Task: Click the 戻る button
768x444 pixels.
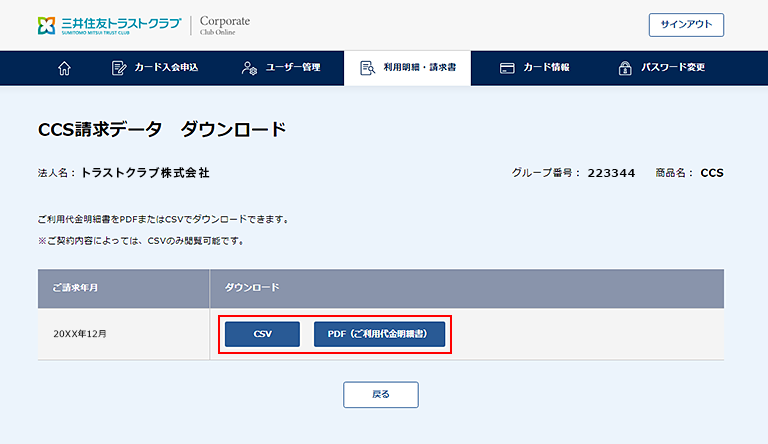Action: coord(381,395)
